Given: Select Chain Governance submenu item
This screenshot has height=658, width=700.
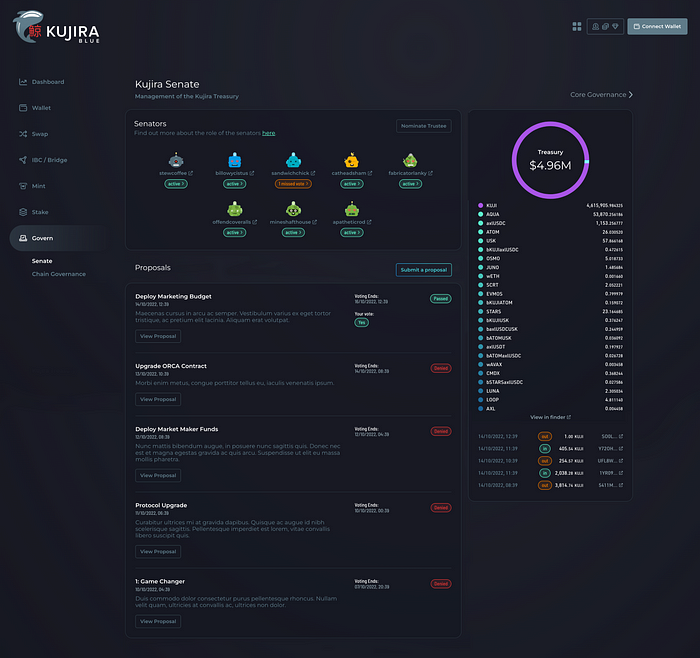Looking at the screenshot, I should click(58, 274).
